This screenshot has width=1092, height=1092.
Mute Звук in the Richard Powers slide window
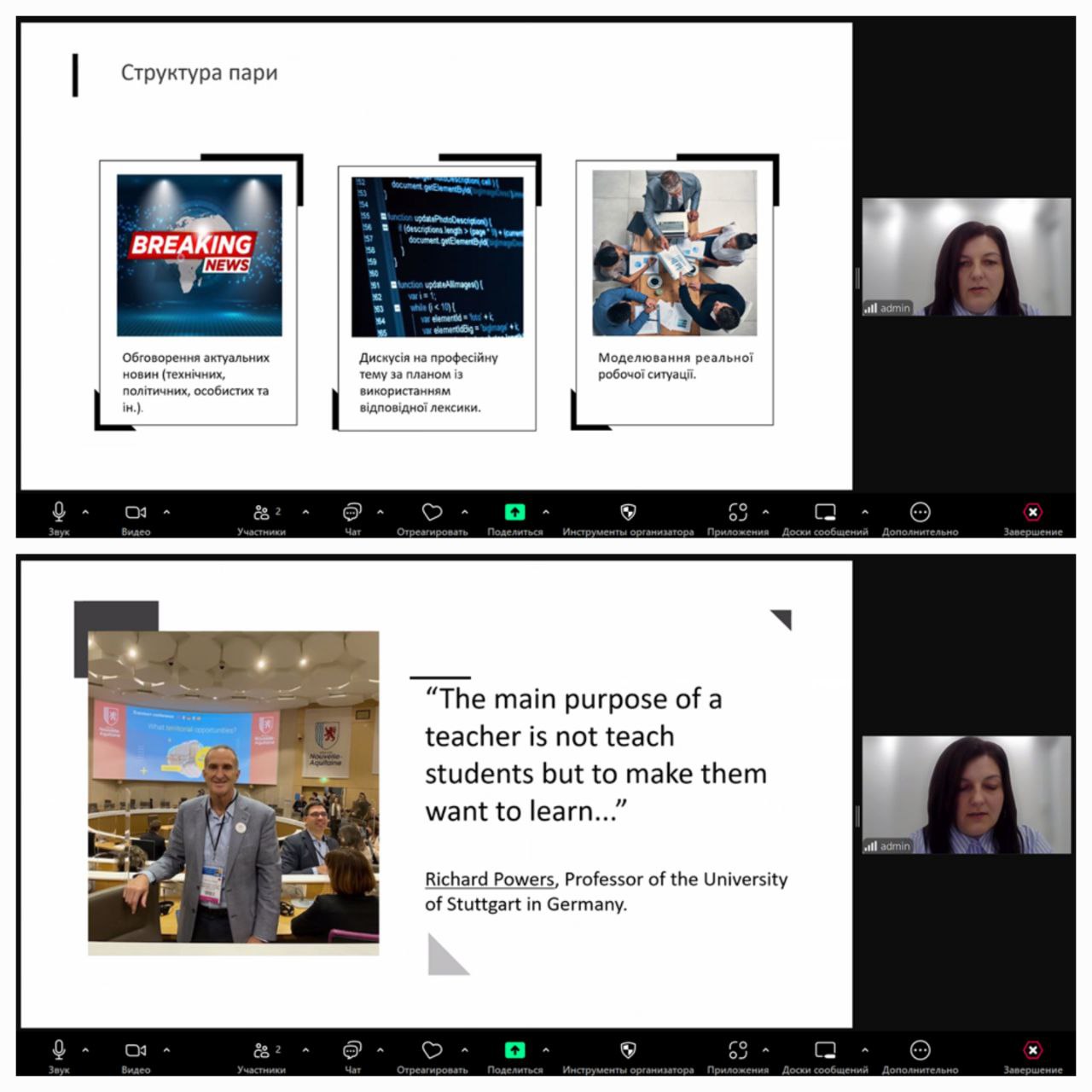[x=59, y=1056]
